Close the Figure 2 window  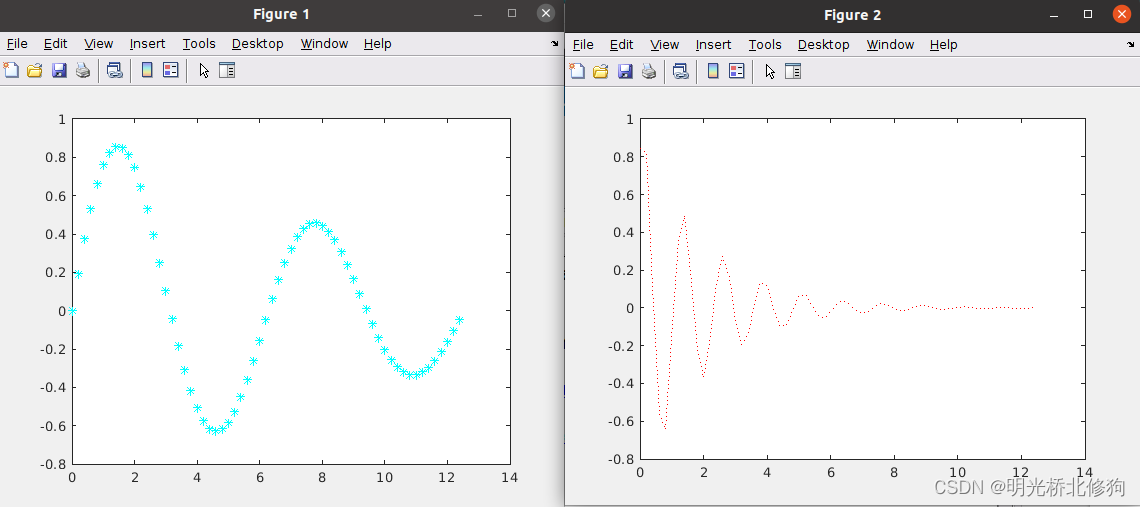tap(1120, 14)
